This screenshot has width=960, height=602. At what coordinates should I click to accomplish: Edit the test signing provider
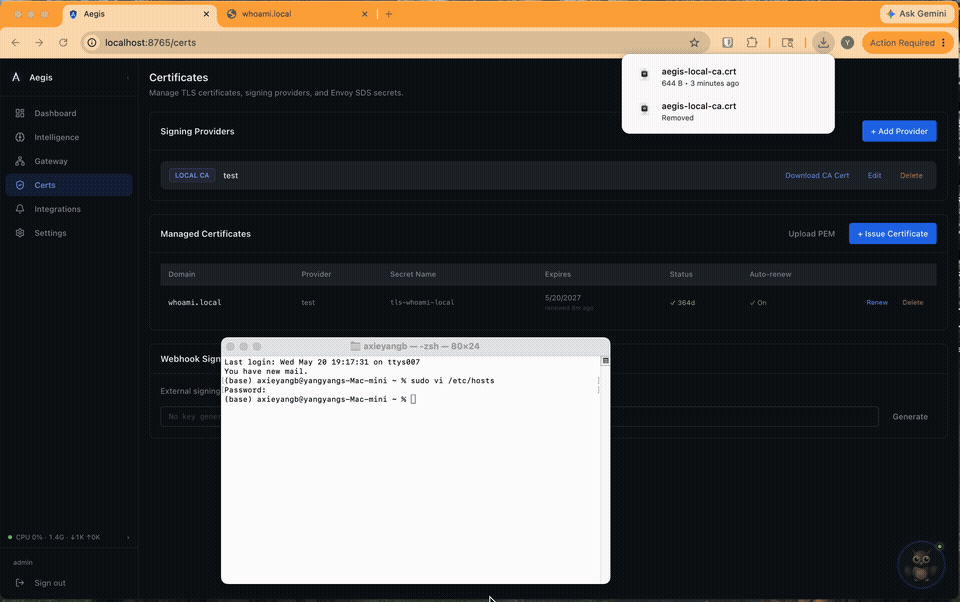pyautogui.click(x=874, y=175)
